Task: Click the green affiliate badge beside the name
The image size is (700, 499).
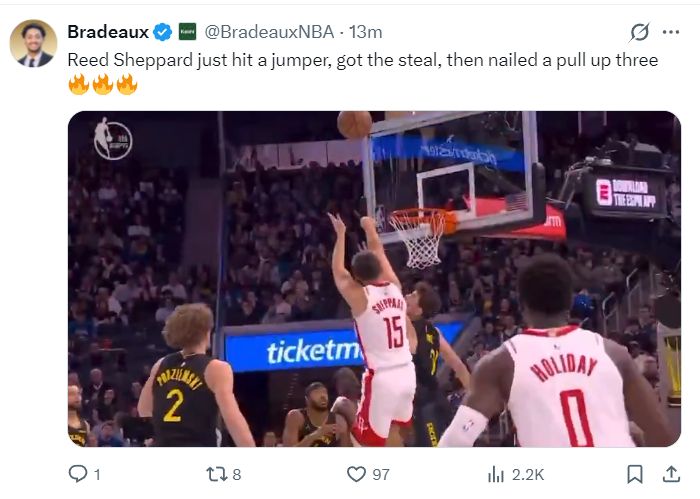Action: tap(187, 32)
